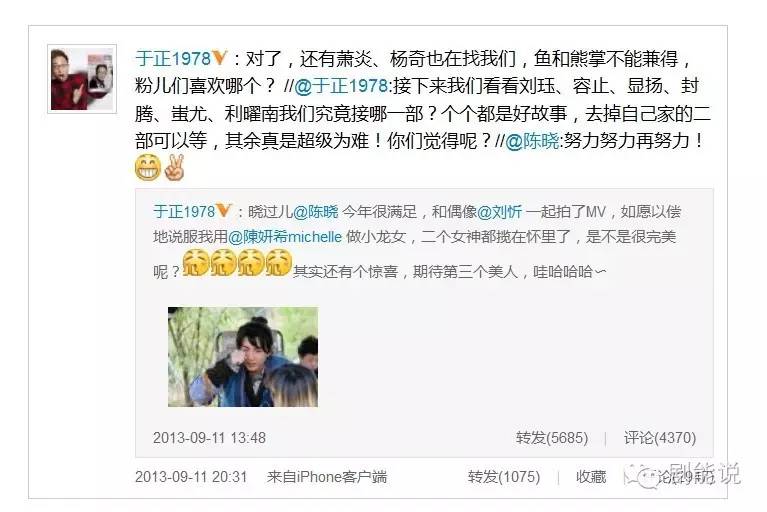Click the 收藏 favorite button
This screenshot has height=512, width=767.
click(x=591, y=477)
